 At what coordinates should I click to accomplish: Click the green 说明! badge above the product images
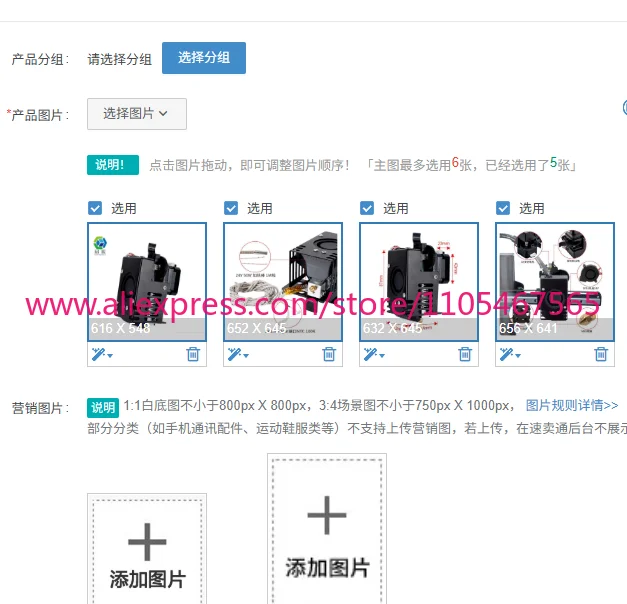113,165
